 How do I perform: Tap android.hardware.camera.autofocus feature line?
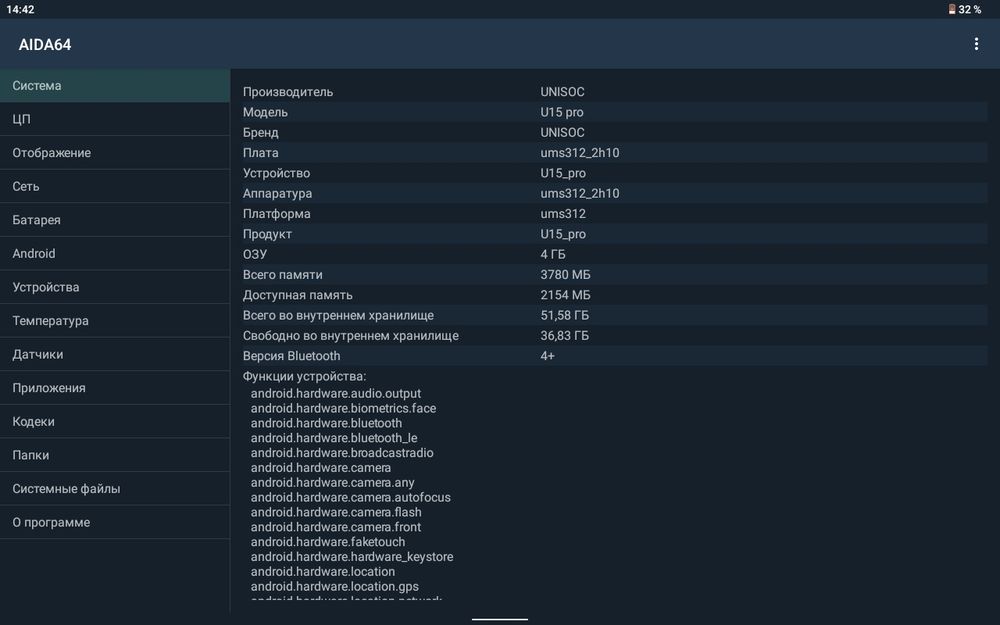[x=350, y=497]
